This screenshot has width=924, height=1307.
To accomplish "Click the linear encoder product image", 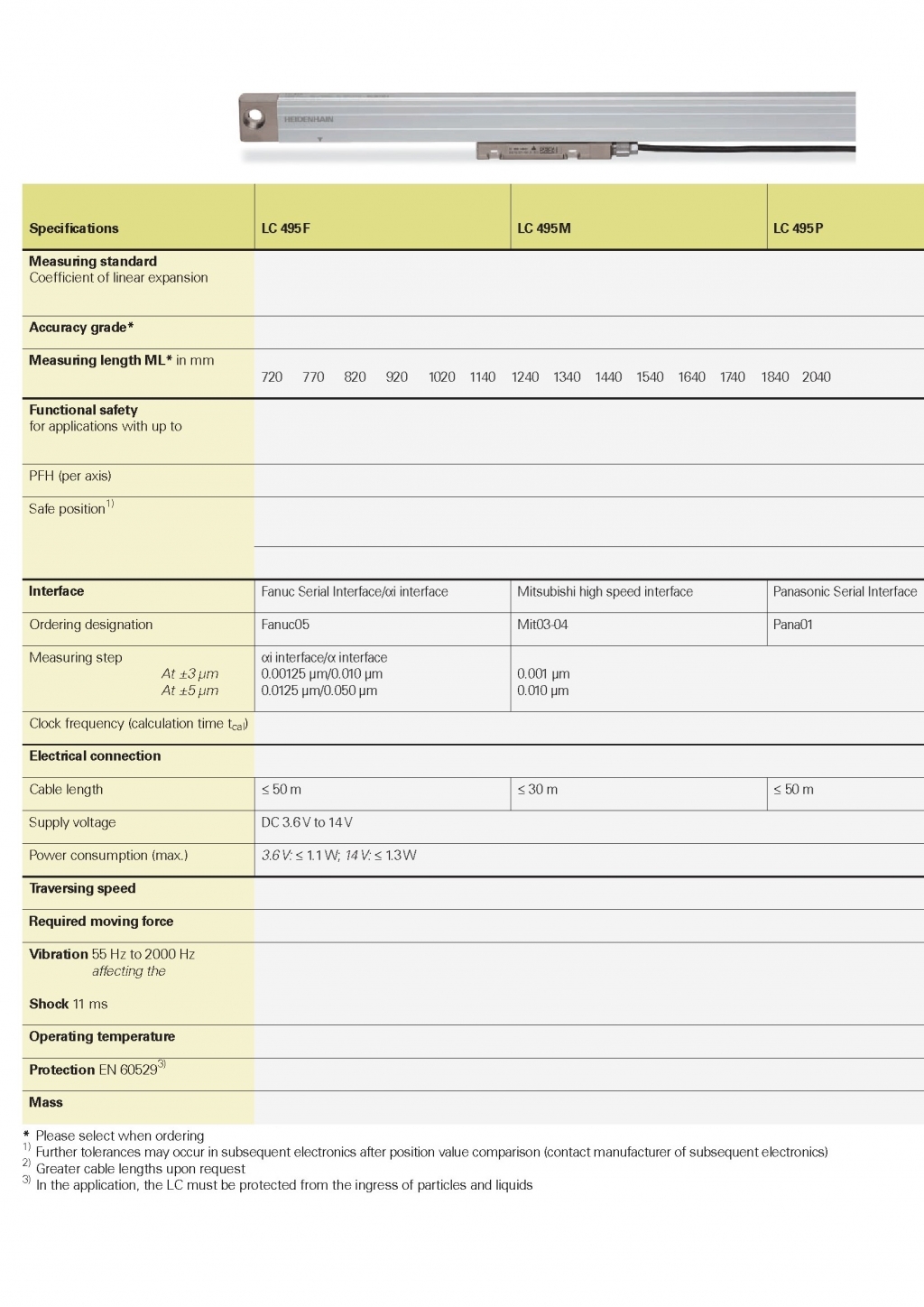I will 547,126.
